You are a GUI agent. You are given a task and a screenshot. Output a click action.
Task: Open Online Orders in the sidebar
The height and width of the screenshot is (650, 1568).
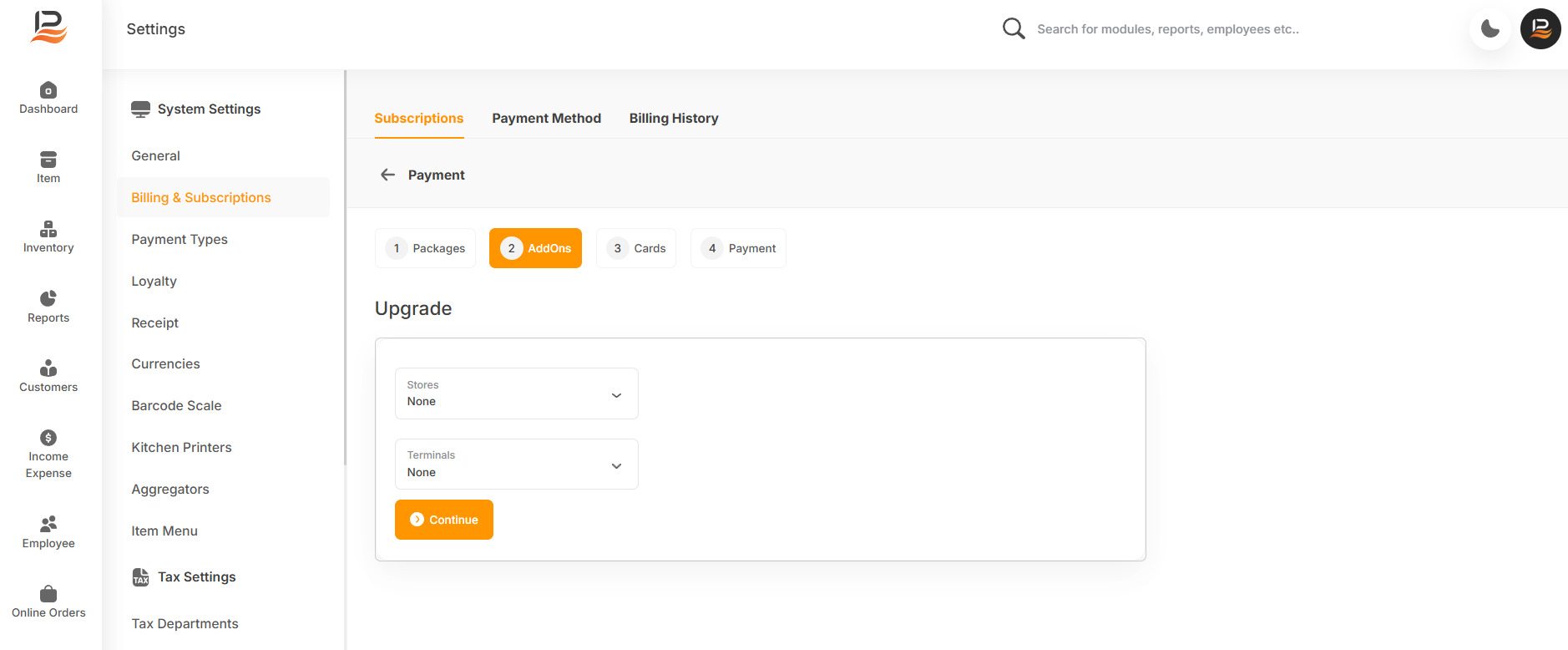pyautogui.click(x=48, y=602)
